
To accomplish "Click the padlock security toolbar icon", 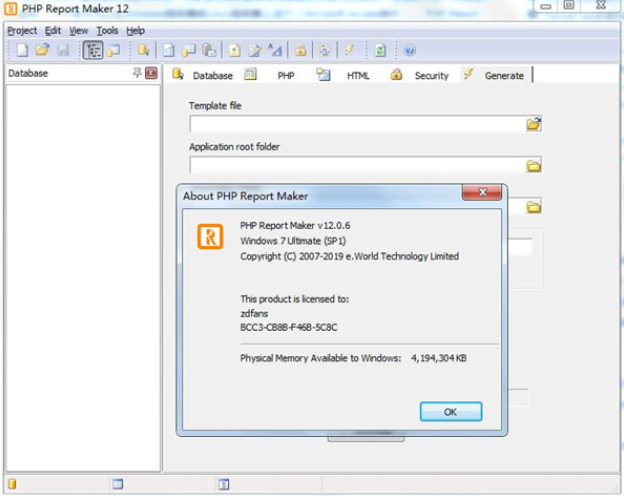I will click(300, 50).
